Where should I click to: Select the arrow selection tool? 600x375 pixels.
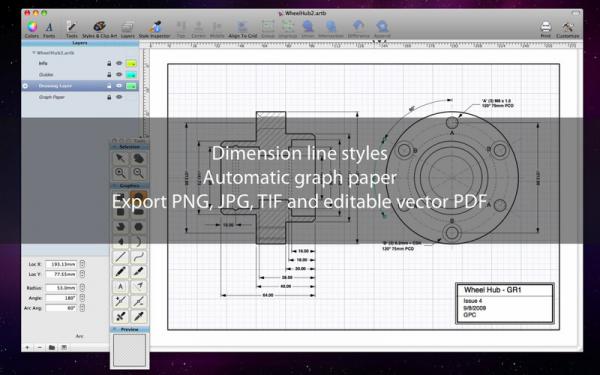point(121,158)
